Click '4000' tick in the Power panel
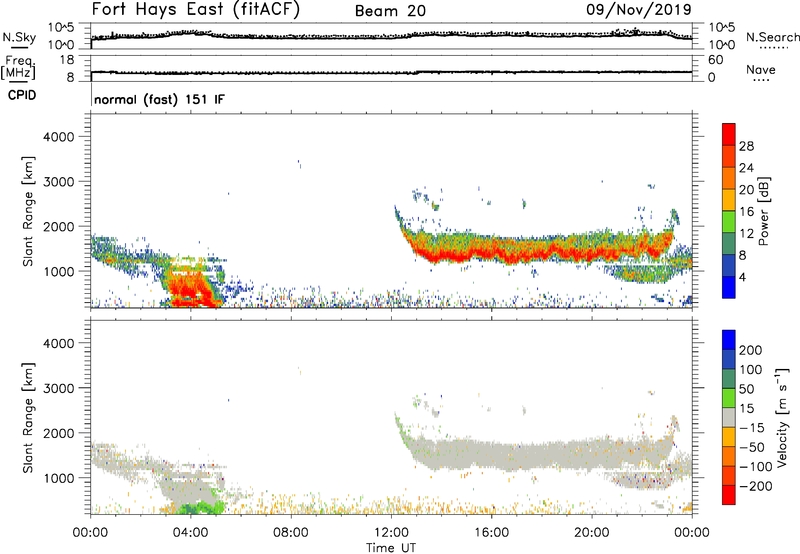 (x=59, y=137)
